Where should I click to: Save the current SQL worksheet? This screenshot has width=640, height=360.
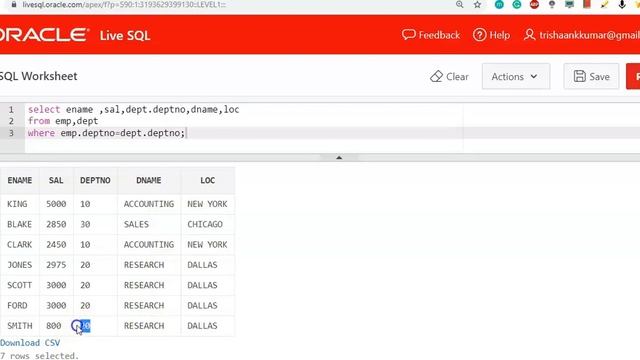tap(591, 76)
